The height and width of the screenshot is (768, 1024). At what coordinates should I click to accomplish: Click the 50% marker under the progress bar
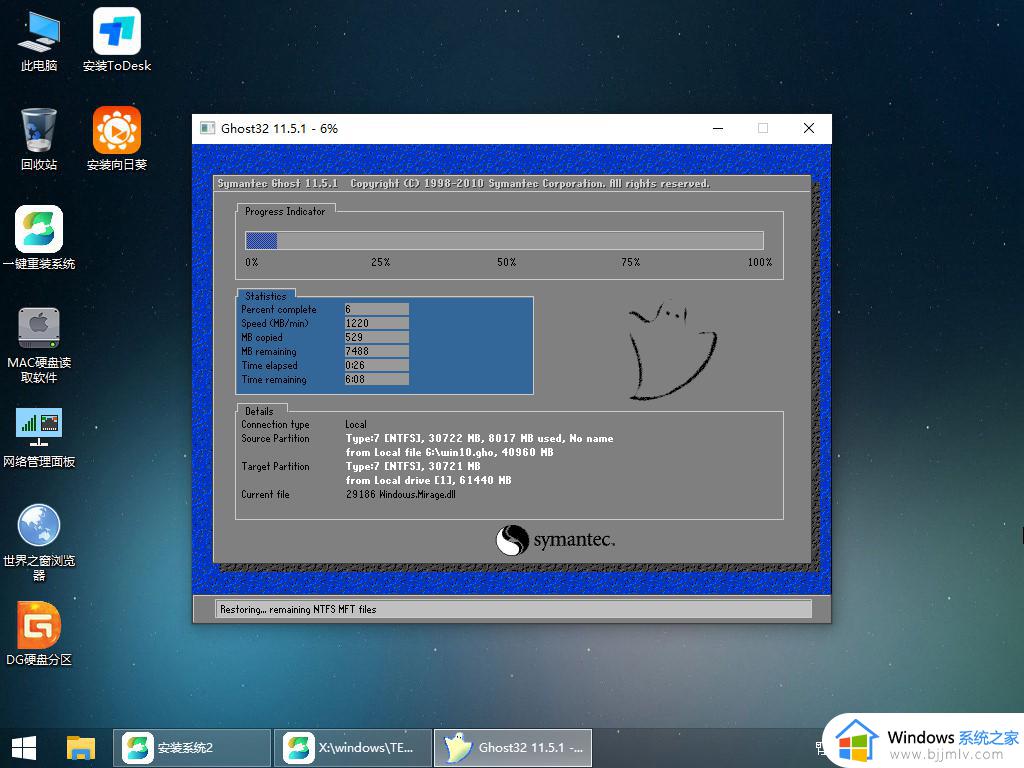coord(506,262)
